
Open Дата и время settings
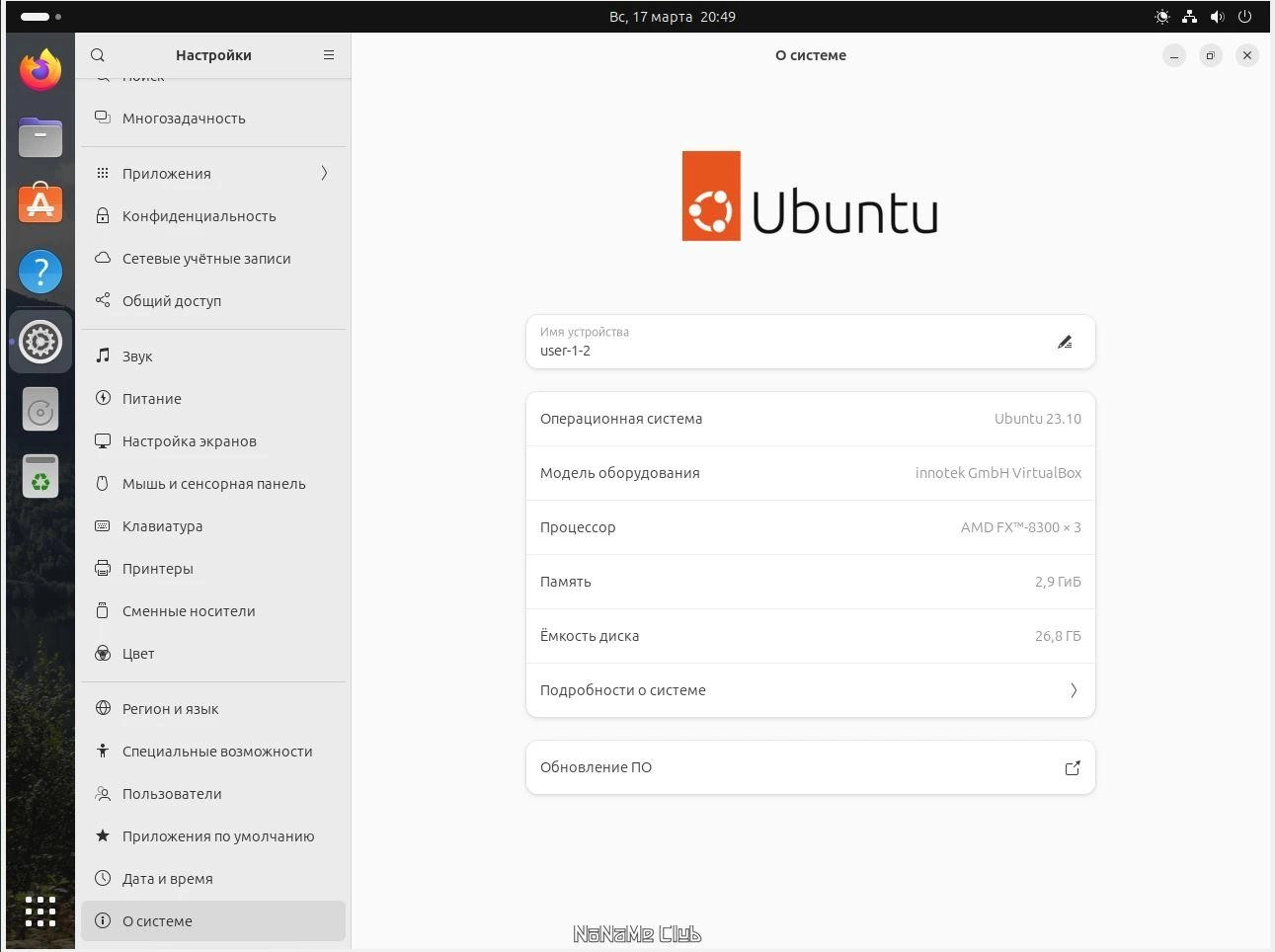213,878
